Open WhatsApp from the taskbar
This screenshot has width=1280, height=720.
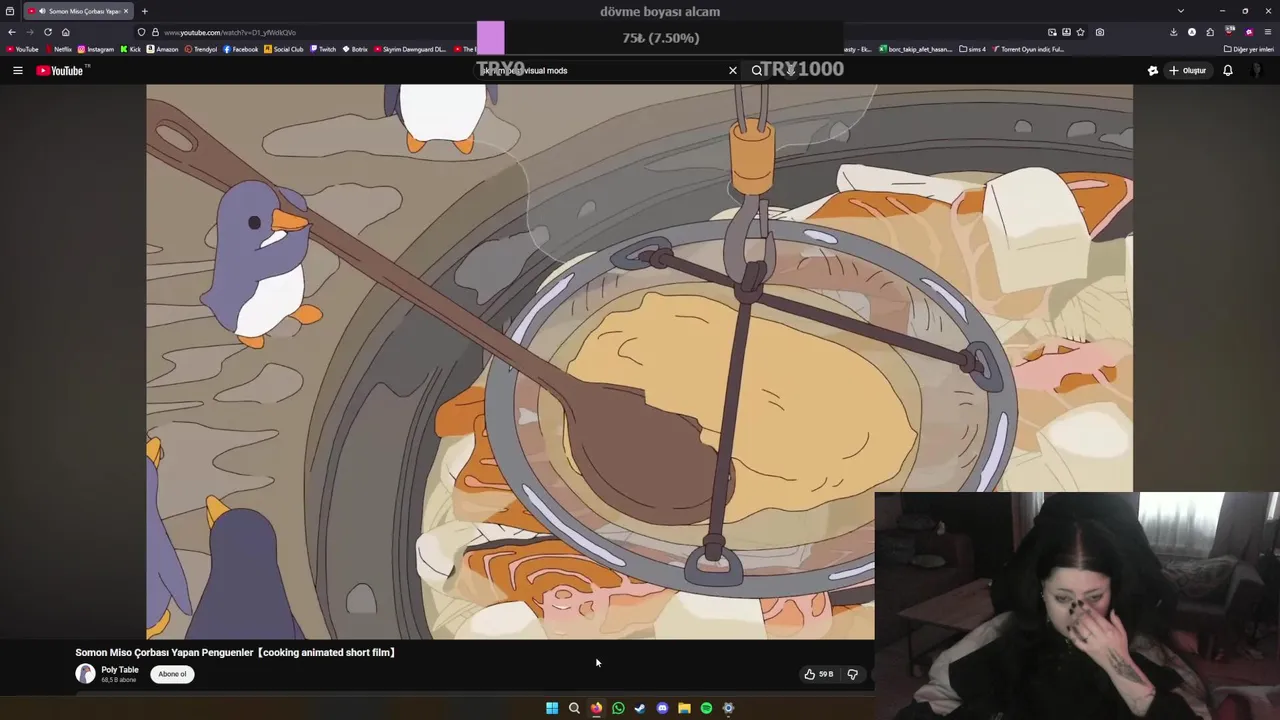pyautogui.click(x=618, y=708)
